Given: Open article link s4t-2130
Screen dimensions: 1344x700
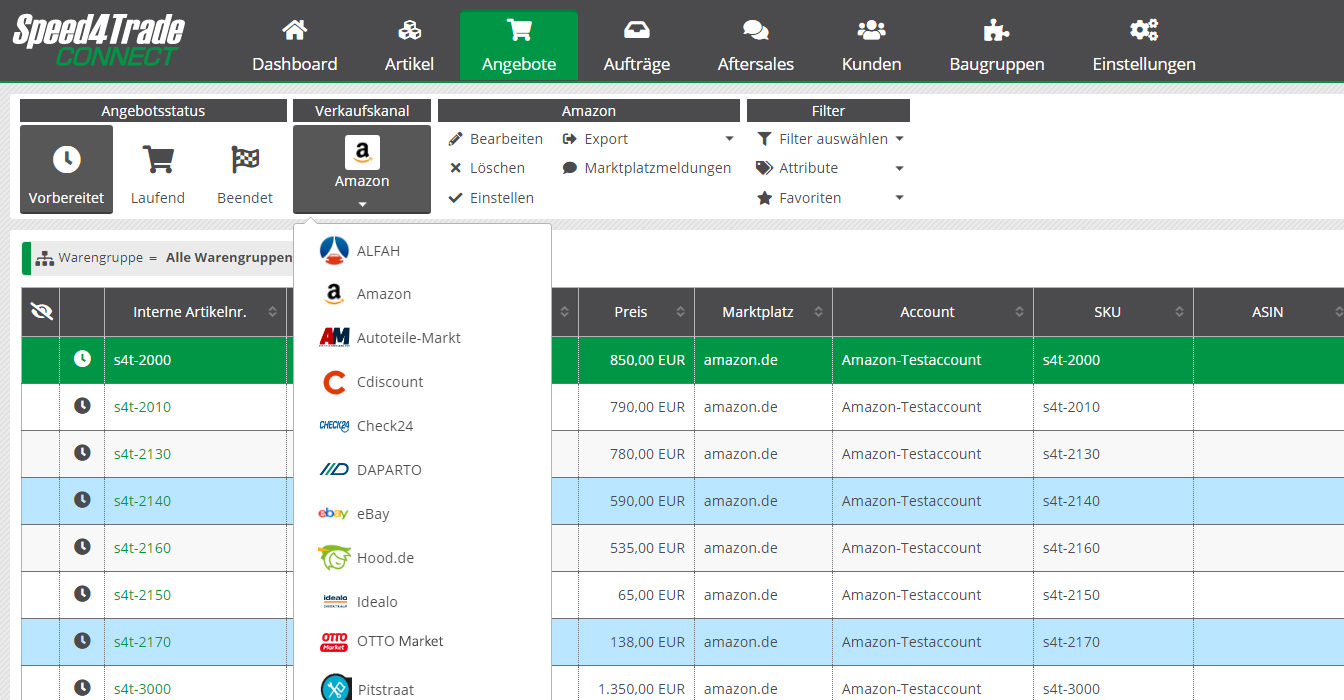Looking at the screenshot, I should 142,454.
